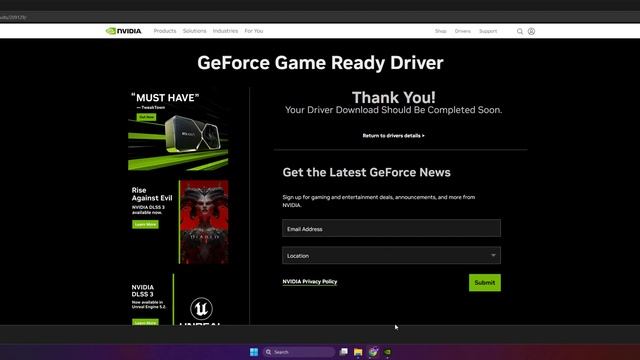Click the taskbar Search box
The width and height of the screenshot is (640, 360).
(299, 352)
